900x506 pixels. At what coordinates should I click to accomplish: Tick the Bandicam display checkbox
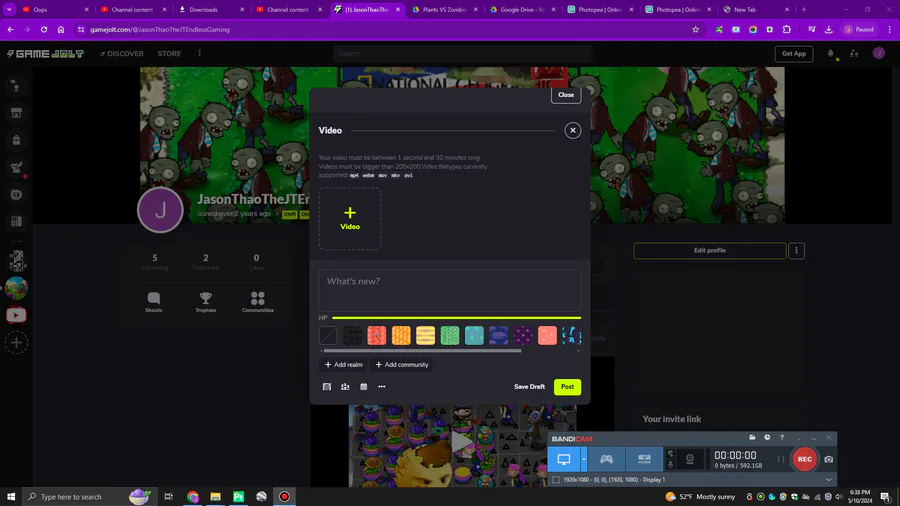[556, 480]
